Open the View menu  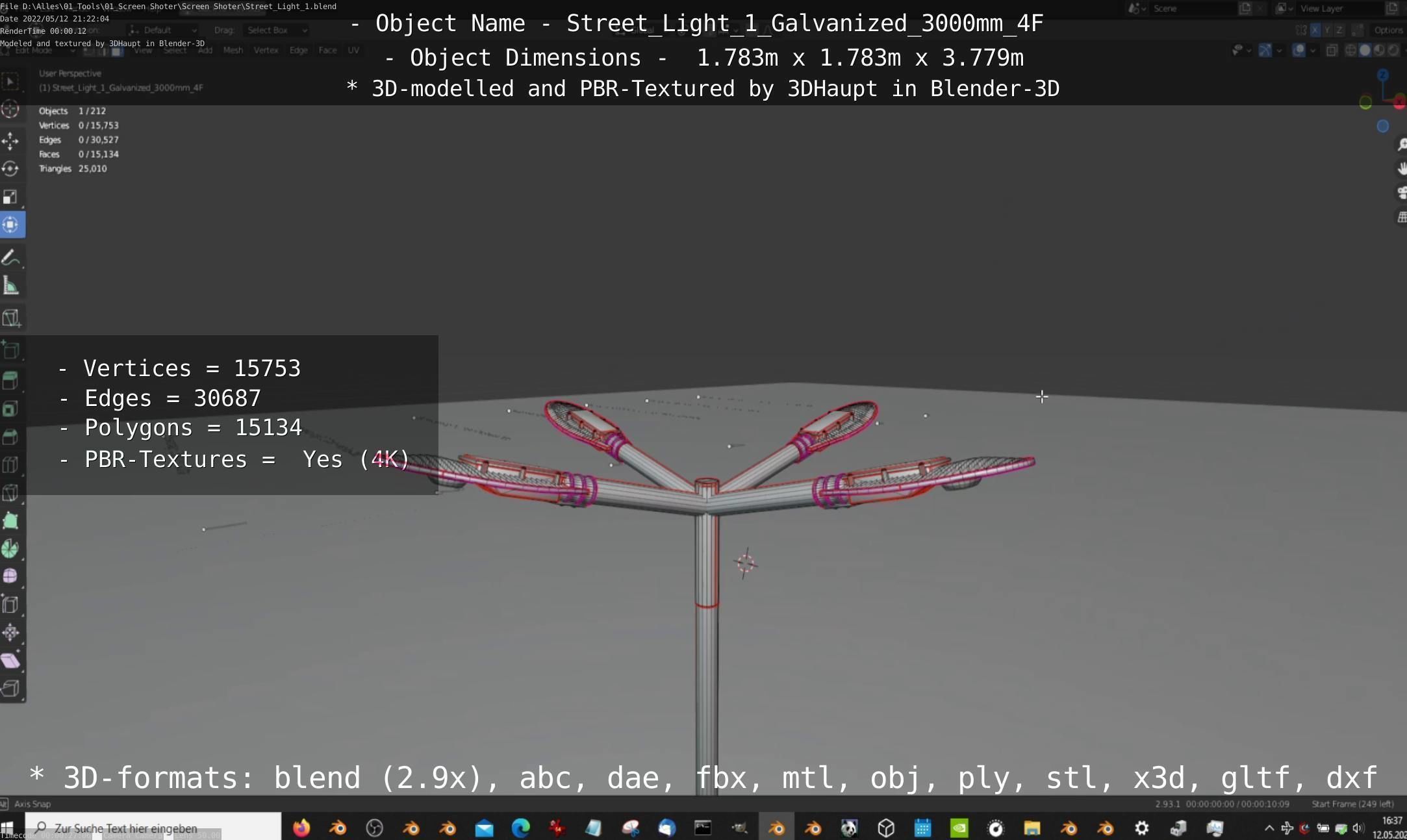tap(142, 50)
